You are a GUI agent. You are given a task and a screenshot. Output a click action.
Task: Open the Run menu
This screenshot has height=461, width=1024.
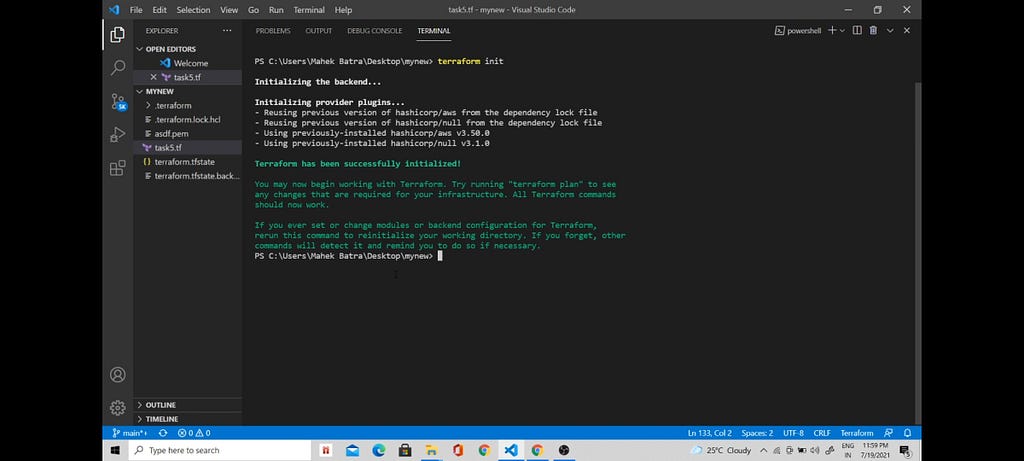[x=276, y=10]
